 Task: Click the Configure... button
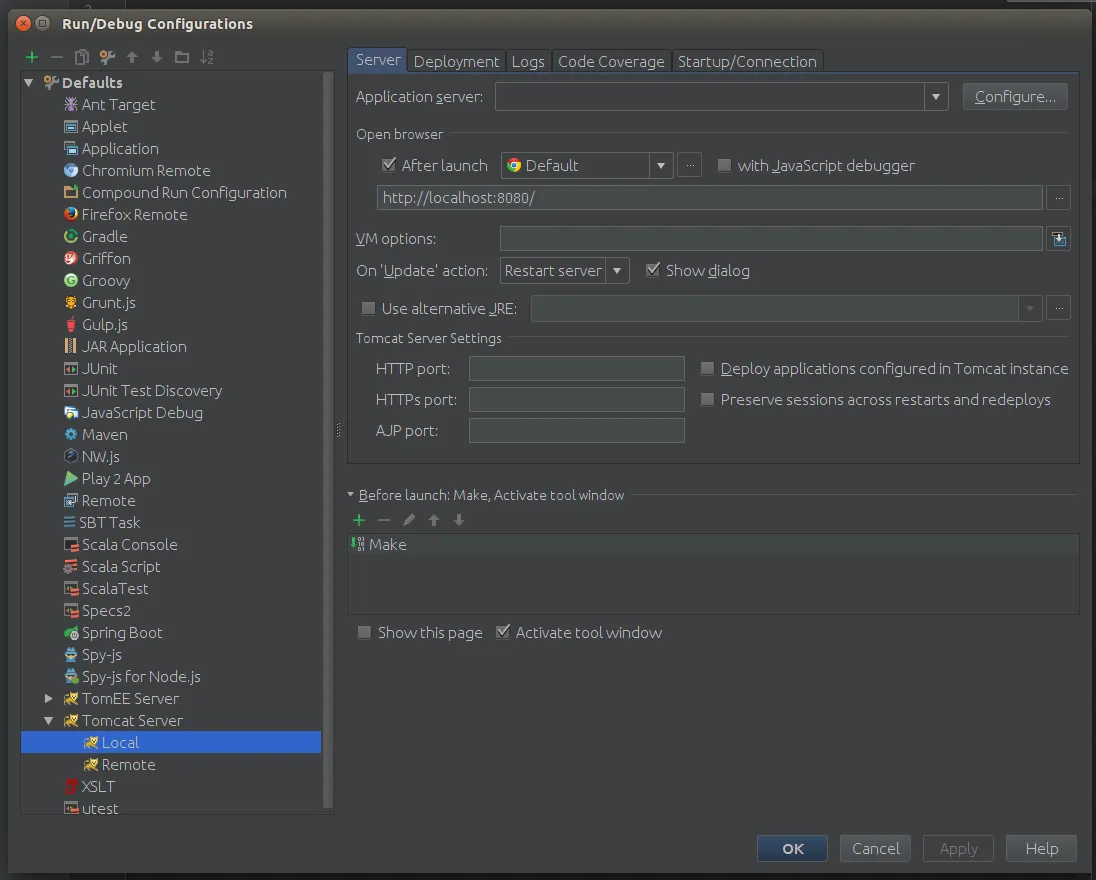(1015, 96)
